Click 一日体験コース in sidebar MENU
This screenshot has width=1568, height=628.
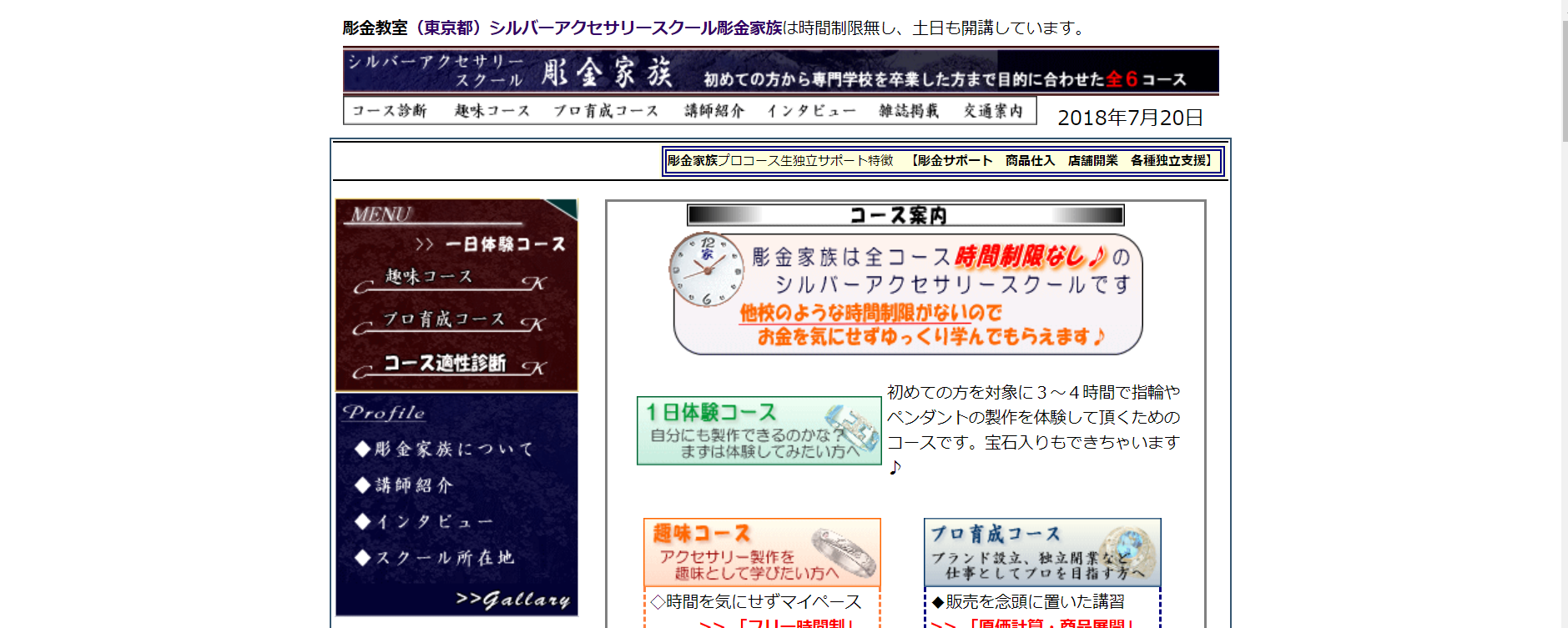(x=504, y=244)
